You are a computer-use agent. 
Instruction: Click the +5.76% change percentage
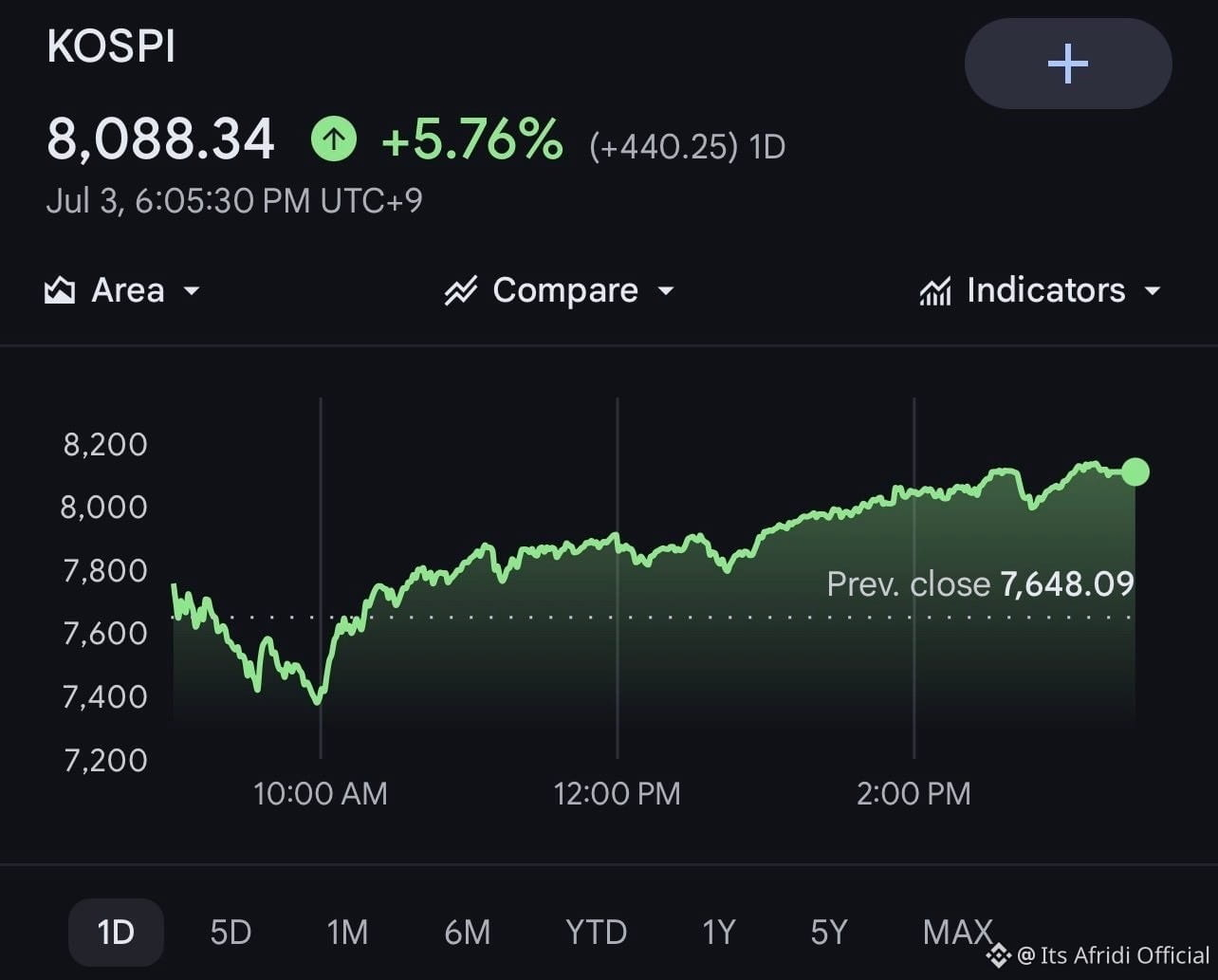tap(471, 139)
